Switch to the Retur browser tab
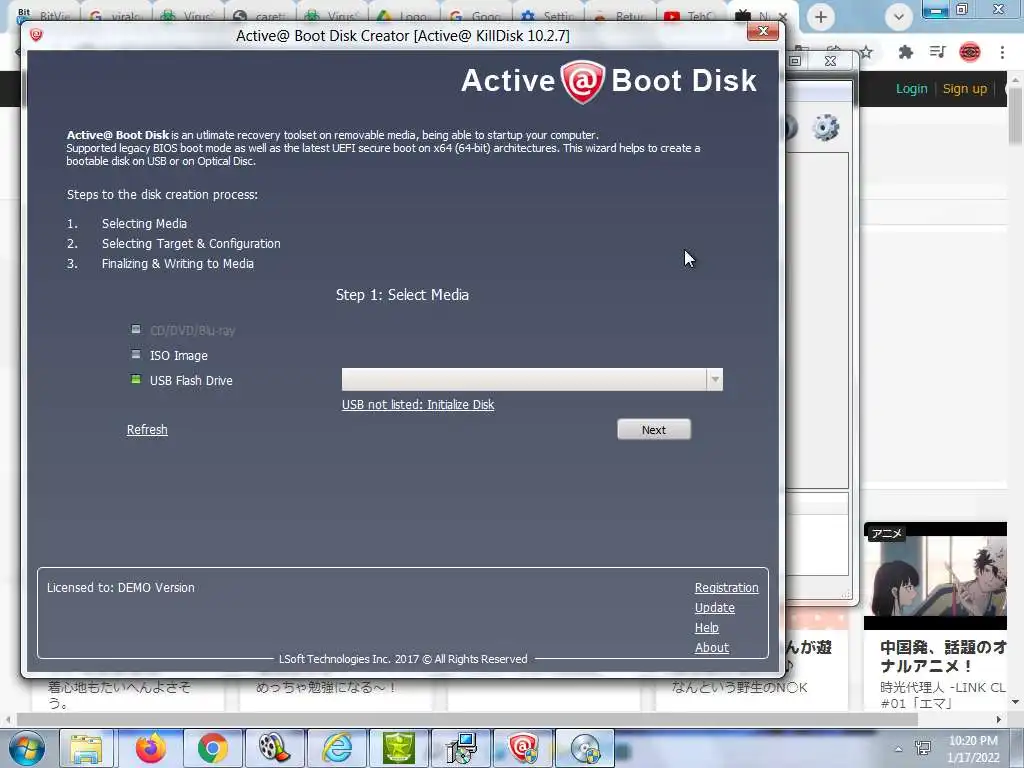The width and height of the screenshot is (1024, 768). 620,14
